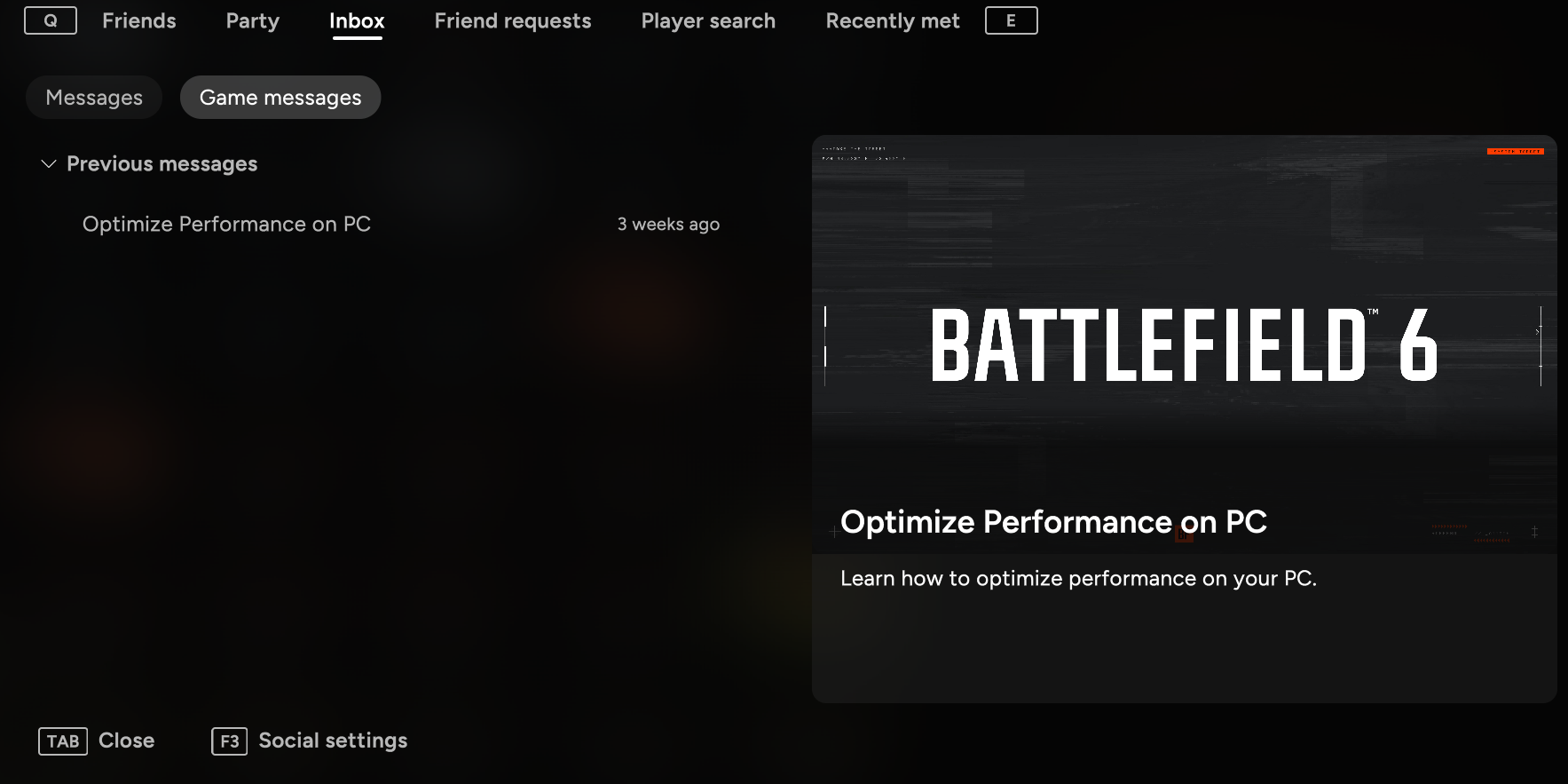Select the Inbox tab
This screenshot has width=1568, height=784.
pyautogui.click(x=357, y=21)
